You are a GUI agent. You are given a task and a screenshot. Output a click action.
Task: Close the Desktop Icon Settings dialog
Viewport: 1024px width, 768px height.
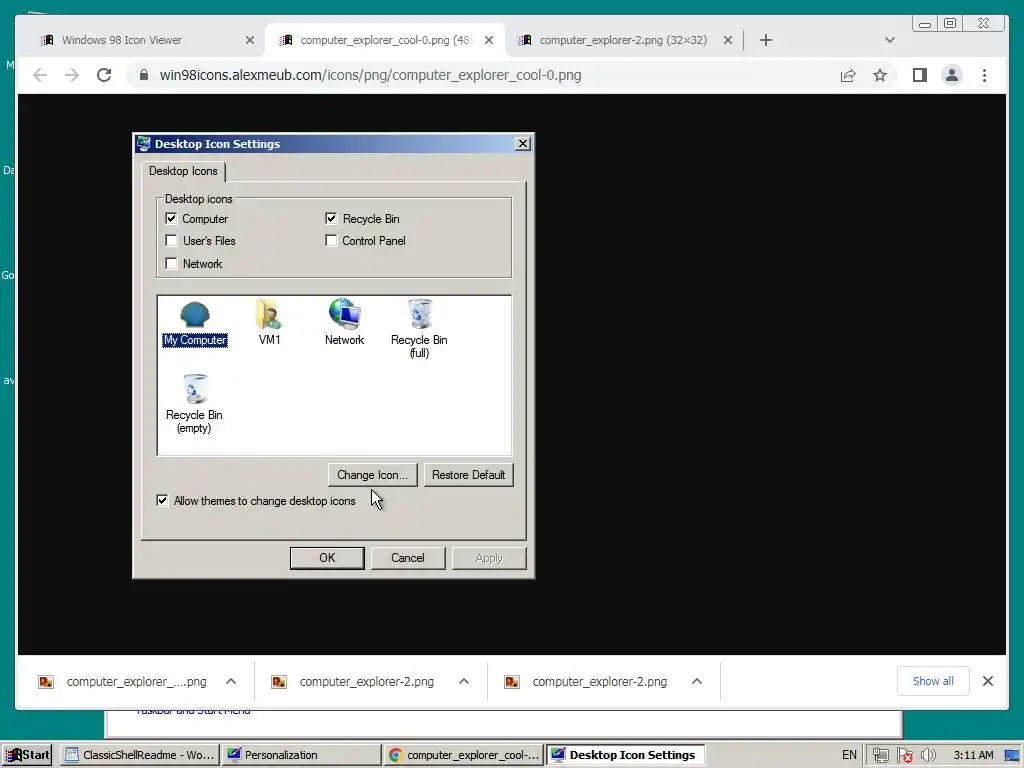tap(522, 144)
